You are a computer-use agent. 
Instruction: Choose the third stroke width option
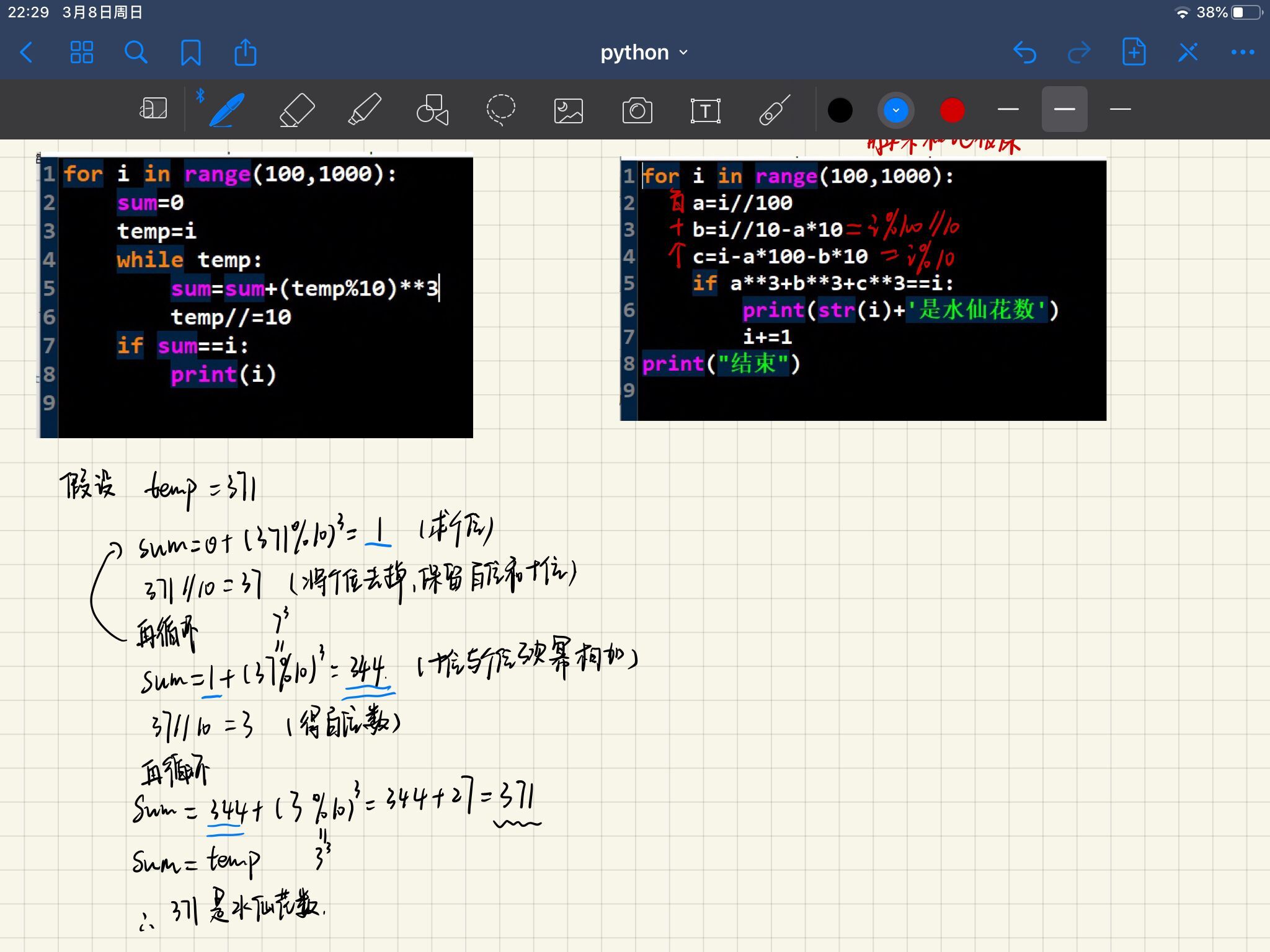click(1120, 109)
